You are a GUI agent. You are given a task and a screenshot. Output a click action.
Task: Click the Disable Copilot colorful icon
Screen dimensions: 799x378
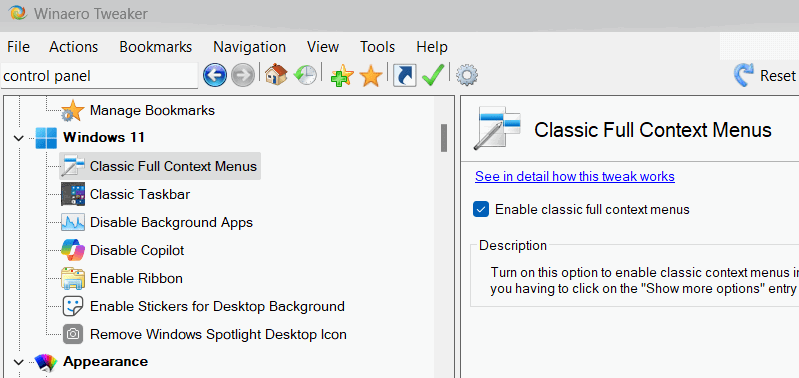pos(72,250)
